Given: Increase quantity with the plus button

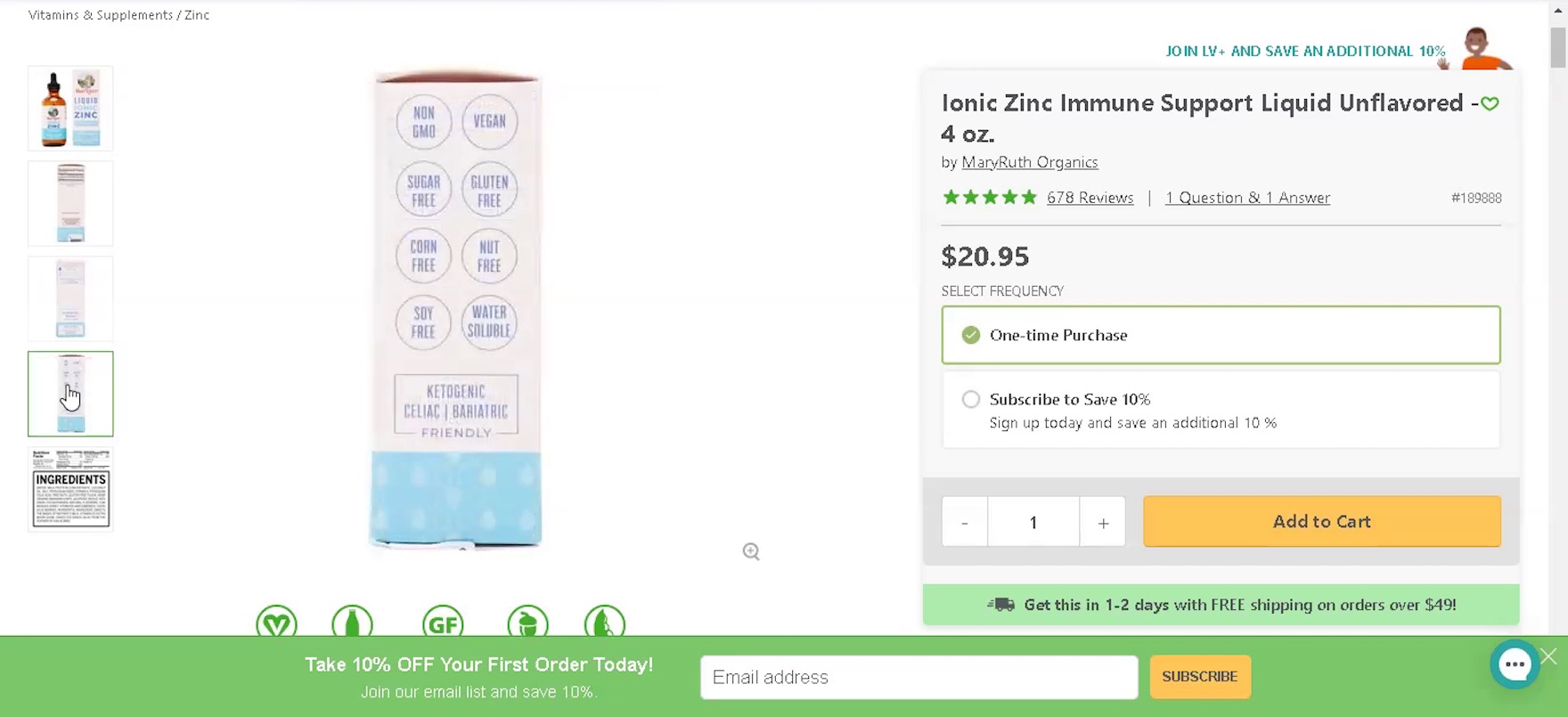Looking at the screenshot, I should coord(1103,522).
